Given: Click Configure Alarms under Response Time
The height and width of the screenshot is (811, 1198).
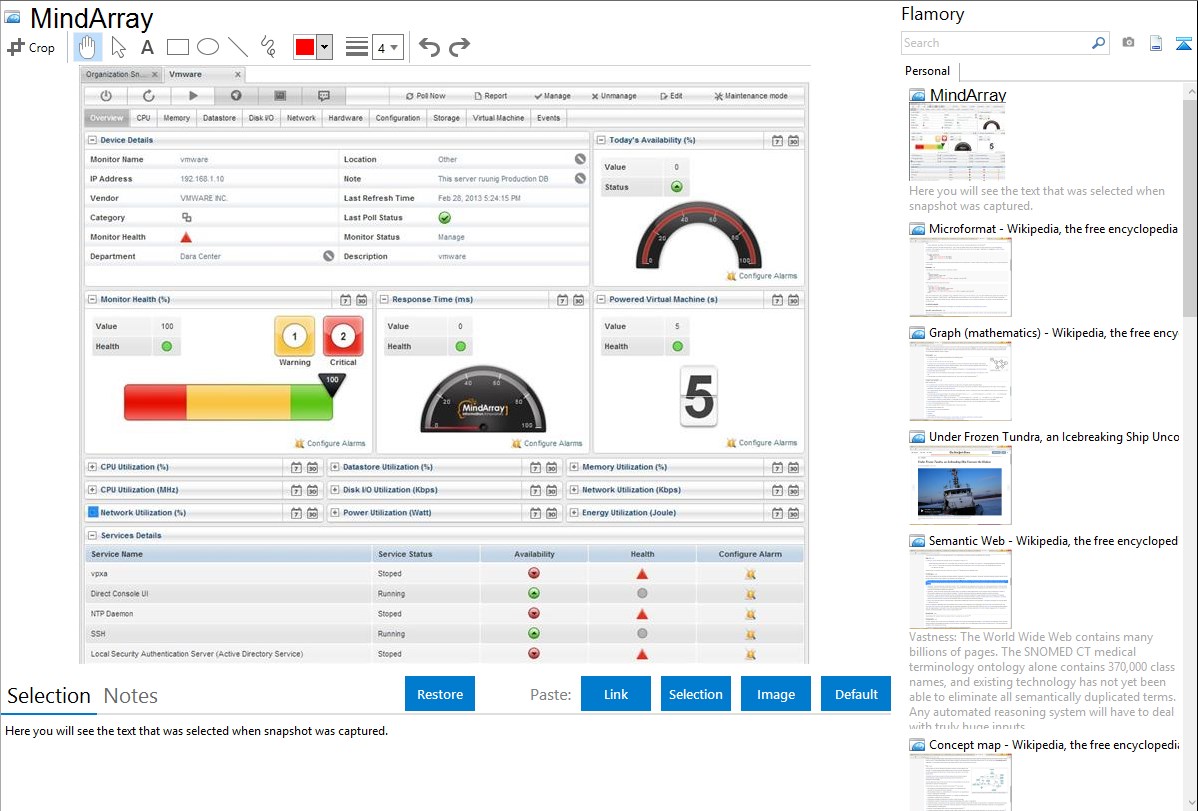Looking at the screenshot, I should [x=547, y=443].
